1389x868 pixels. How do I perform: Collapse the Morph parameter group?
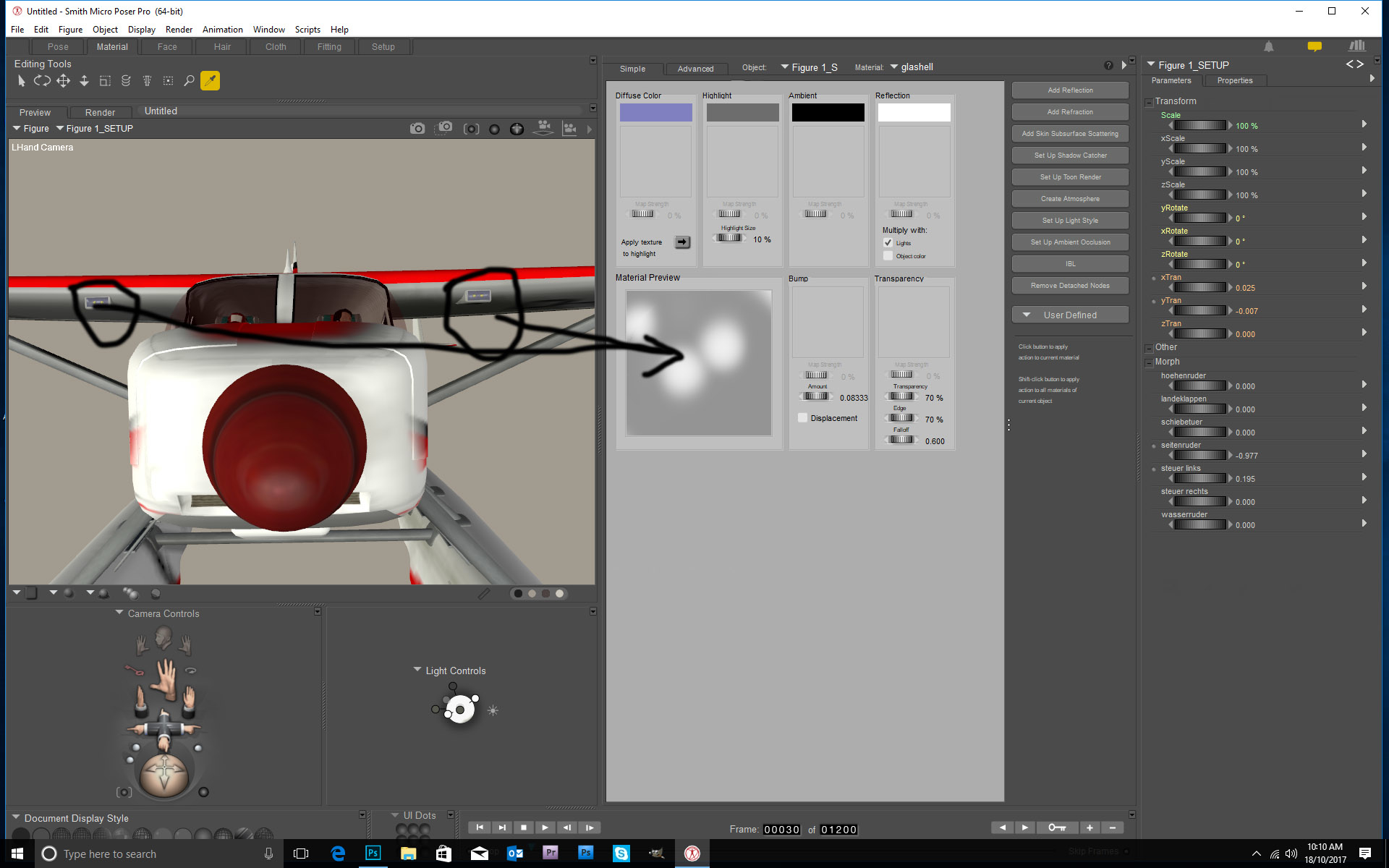point(1149,362)
